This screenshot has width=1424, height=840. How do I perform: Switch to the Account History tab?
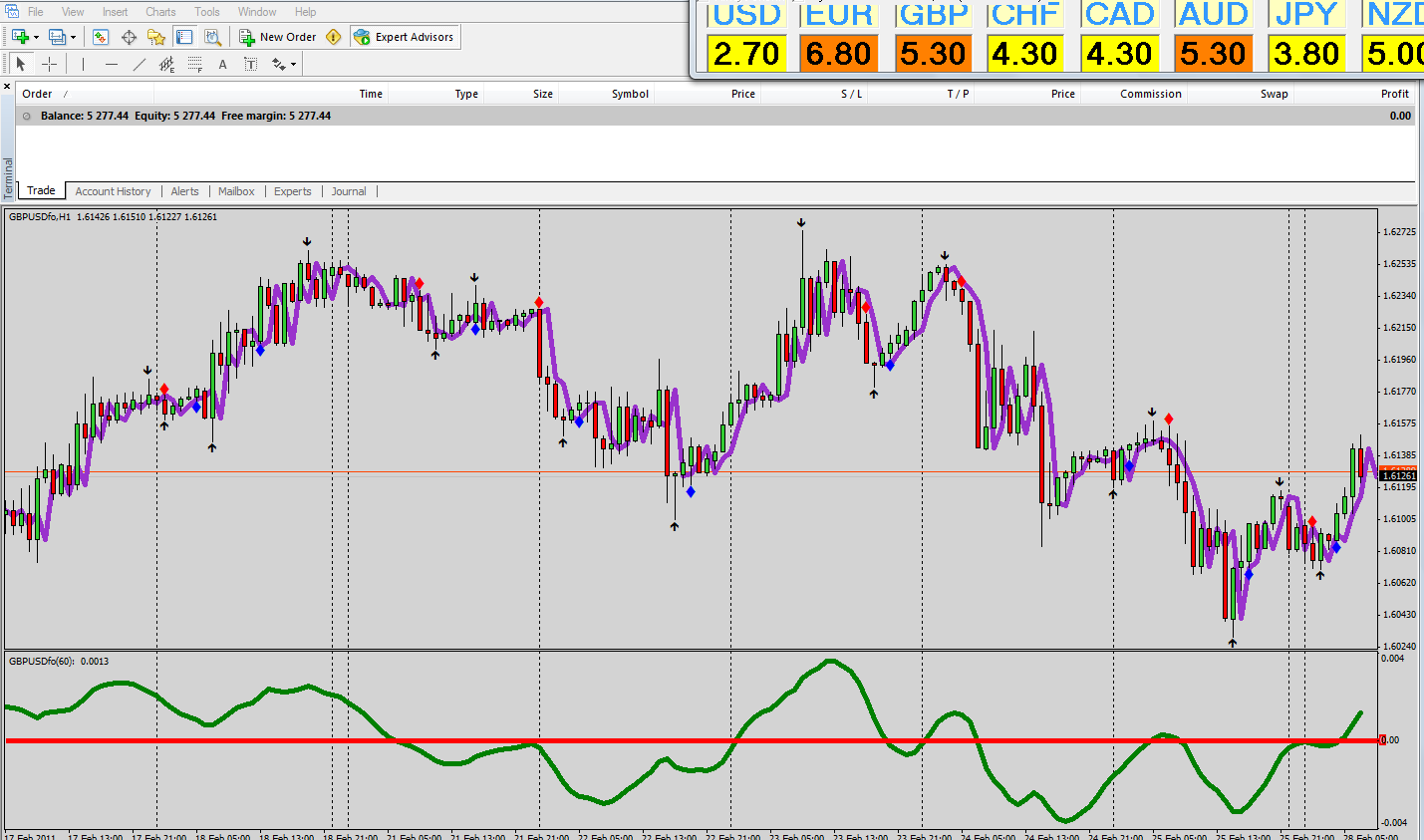113,191
